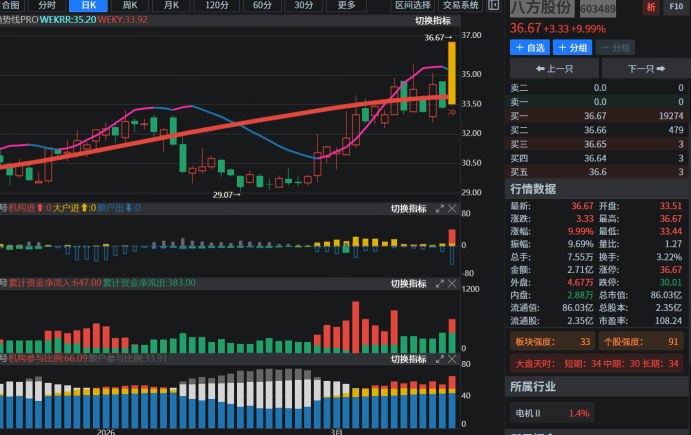Open 切换指标 for the 累计资金净流入 panel
Viewport: 691px width, 435px height.
pos(408,284)
